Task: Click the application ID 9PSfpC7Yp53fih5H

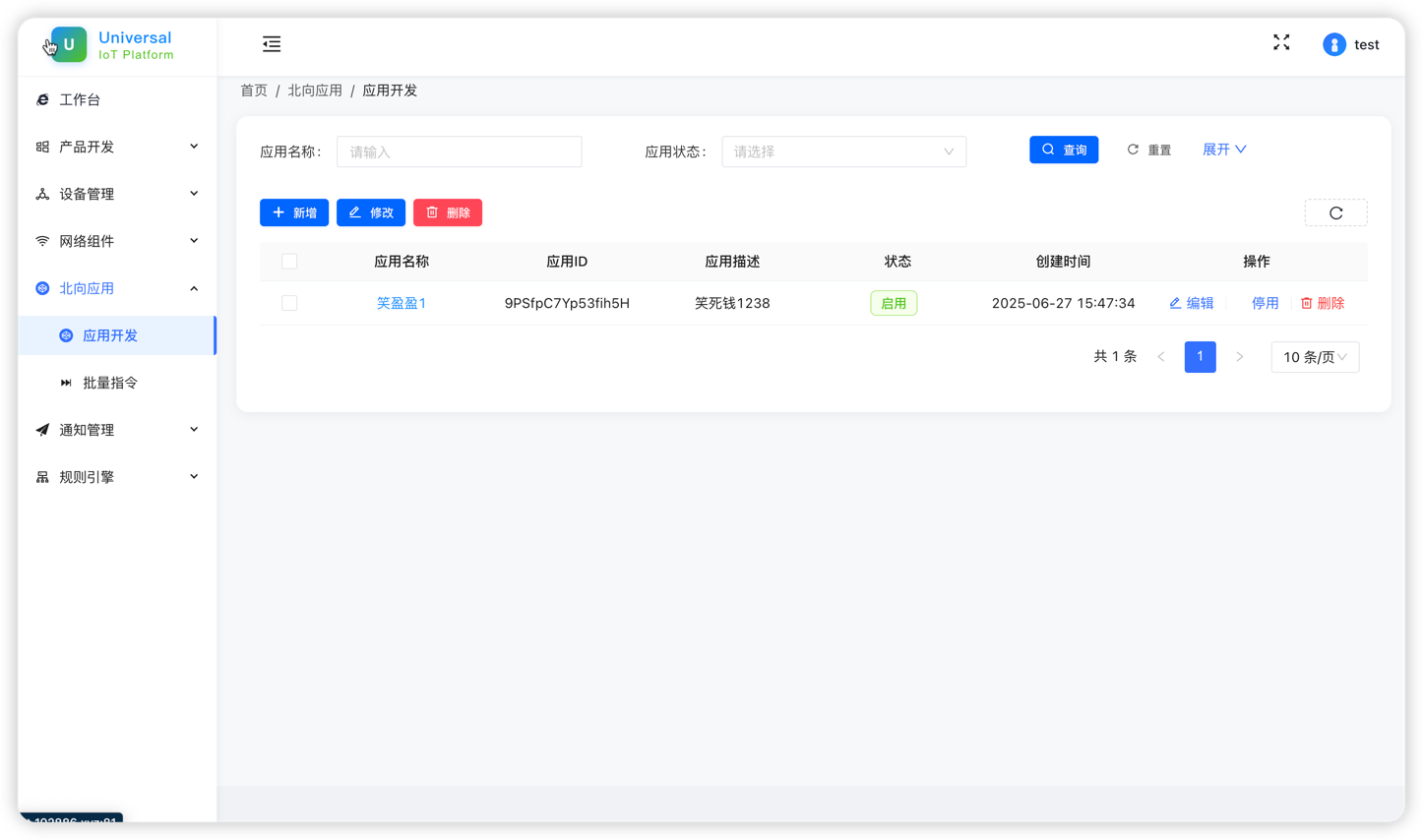Action: [x=567, y=303]
